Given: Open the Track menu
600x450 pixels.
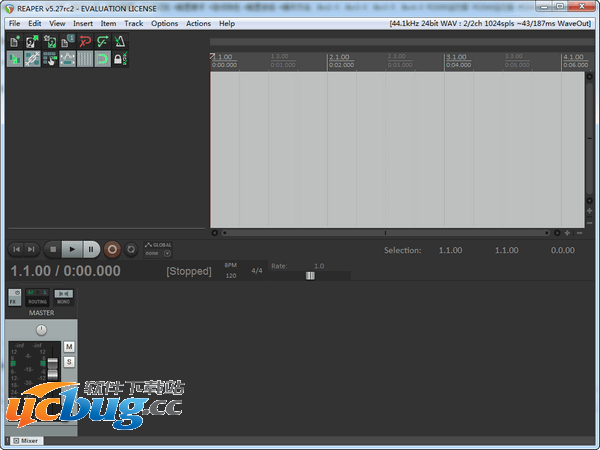Looking at the screenshot, I should point(134,23).
